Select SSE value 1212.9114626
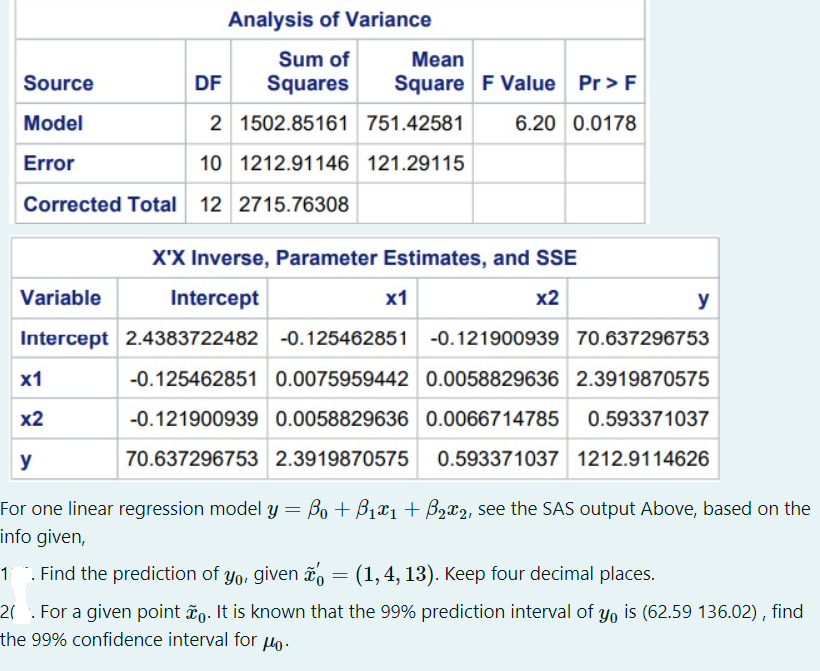 coord(643,459)
